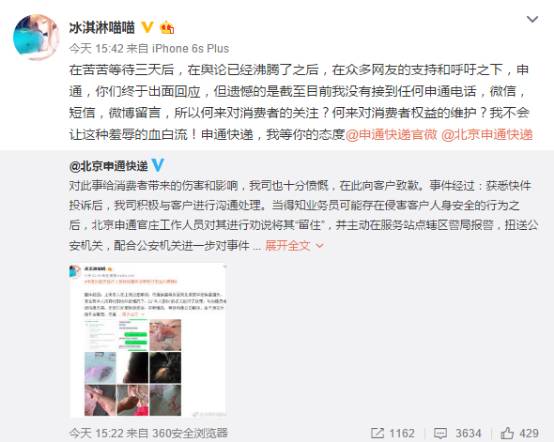Open the reposted screenshot image thumbnail
The image size is (554, 442).
pos(148,341)
